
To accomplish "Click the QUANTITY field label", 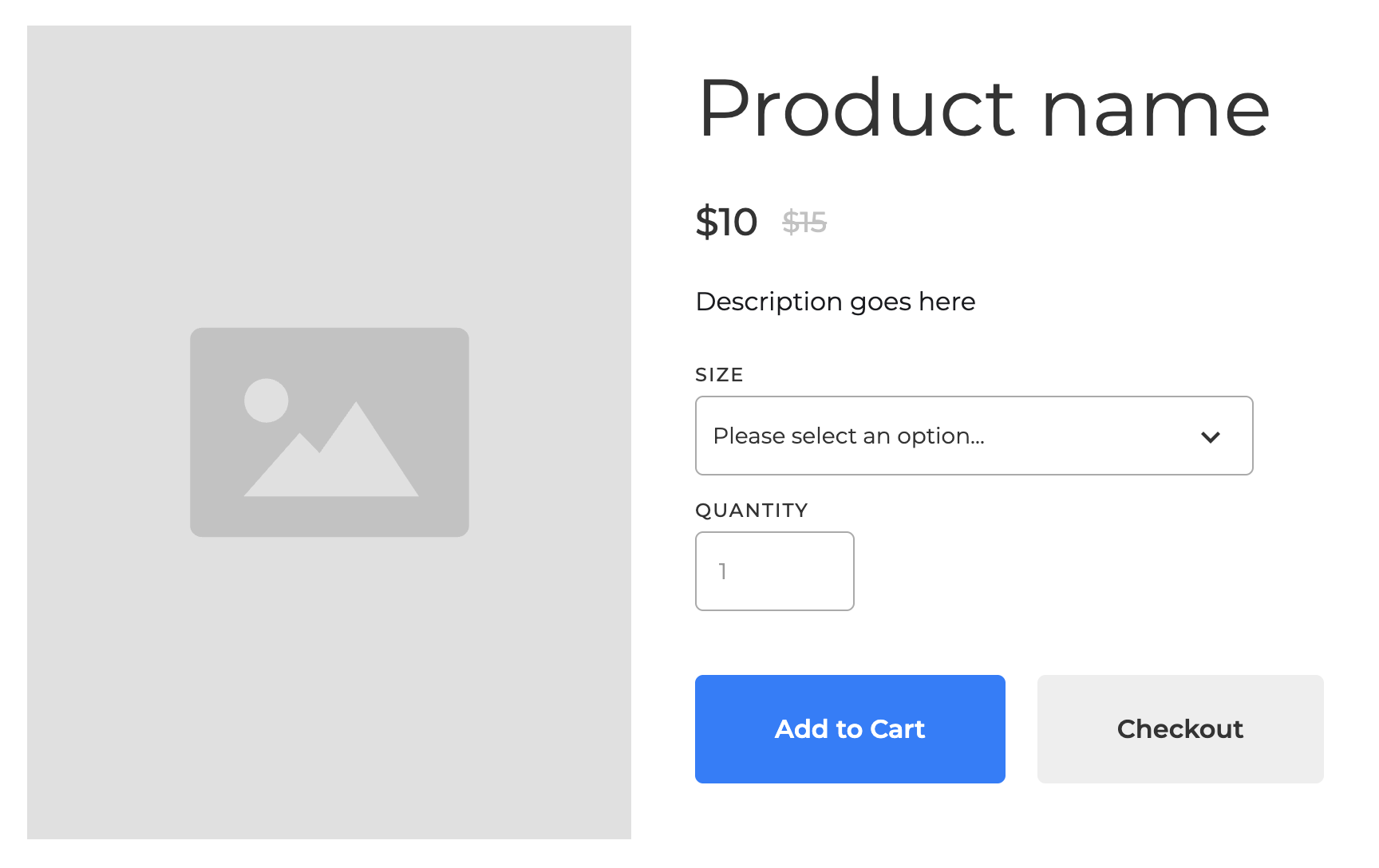I will pyautogui.click(x=752, y=511).
